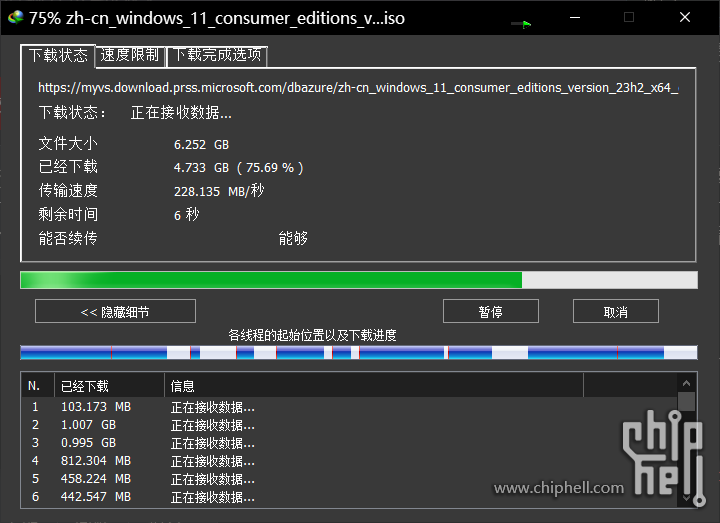The width and height of the screenshot is (720, 523).
Task: Close the download window
Action: 685,17
